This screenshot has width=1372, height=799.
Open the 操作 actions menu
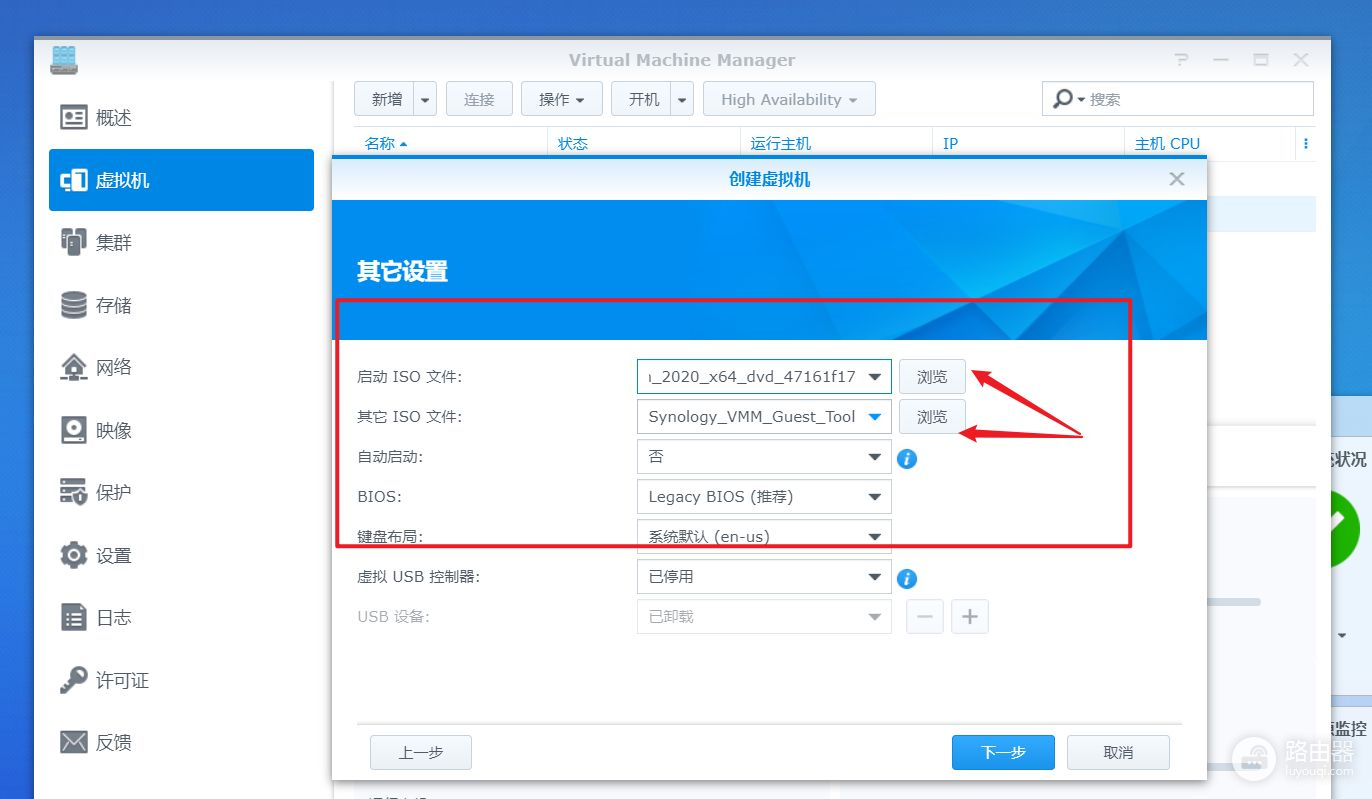[x=561, y=99]
